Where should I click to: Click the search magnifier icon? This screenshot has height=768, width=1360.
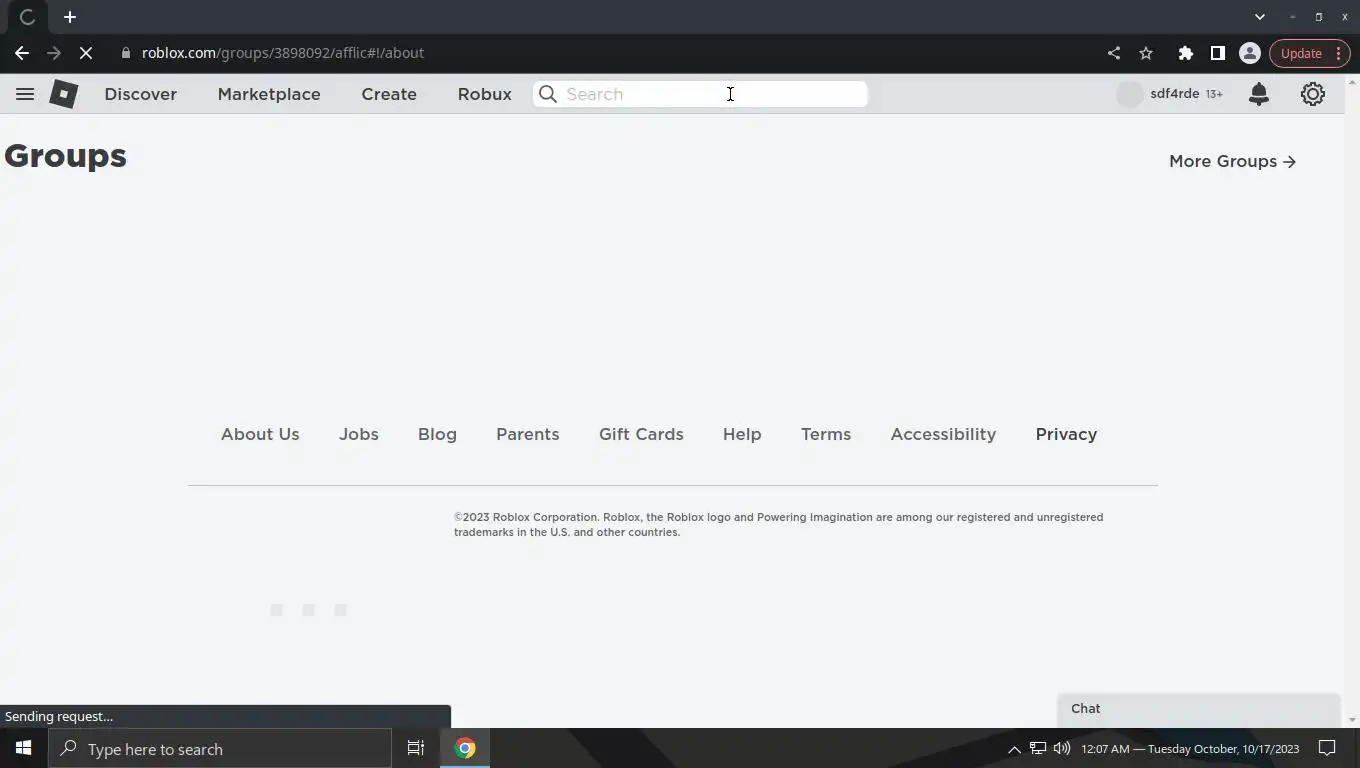coord(548,94)
